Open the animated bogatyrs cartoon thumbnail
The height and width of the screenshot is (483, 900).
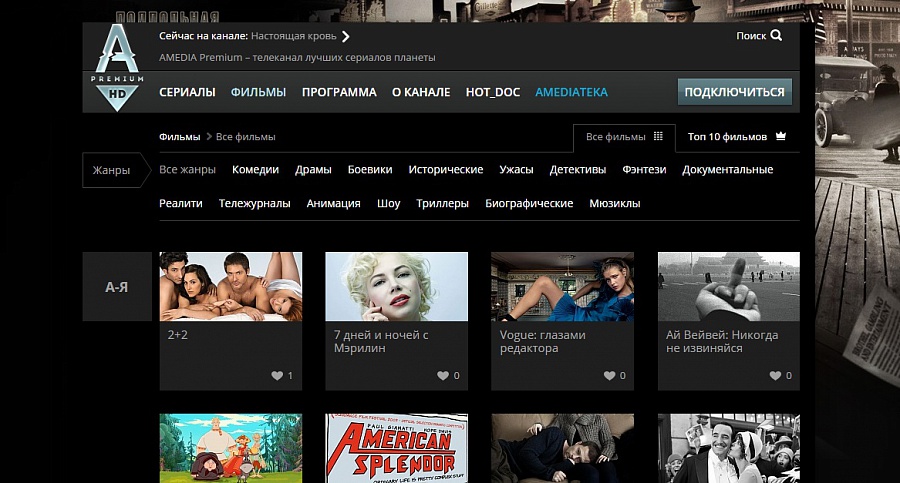231,449
